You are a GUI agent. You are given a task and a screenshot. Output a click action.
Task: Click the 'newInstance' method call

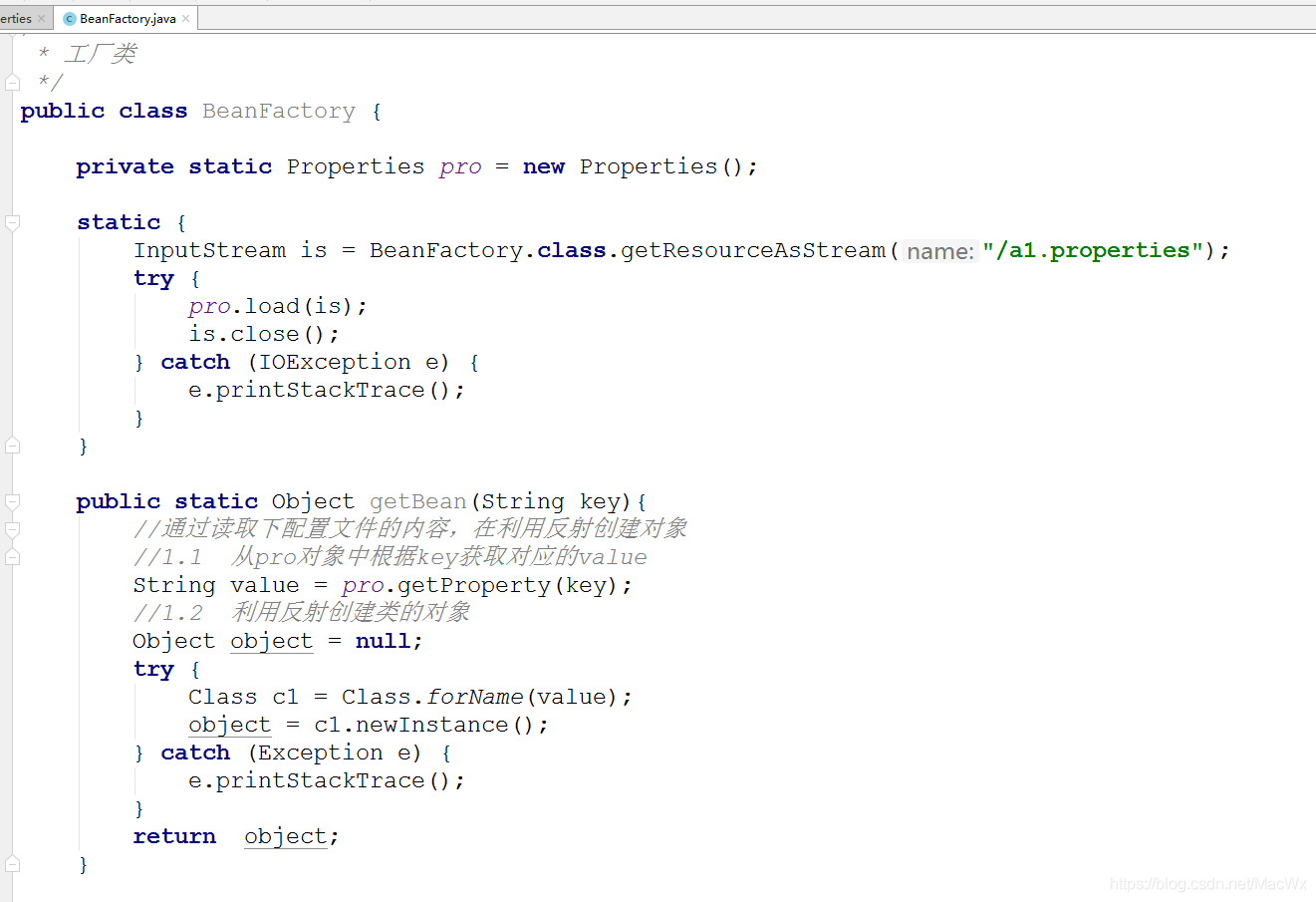(432, 725)
